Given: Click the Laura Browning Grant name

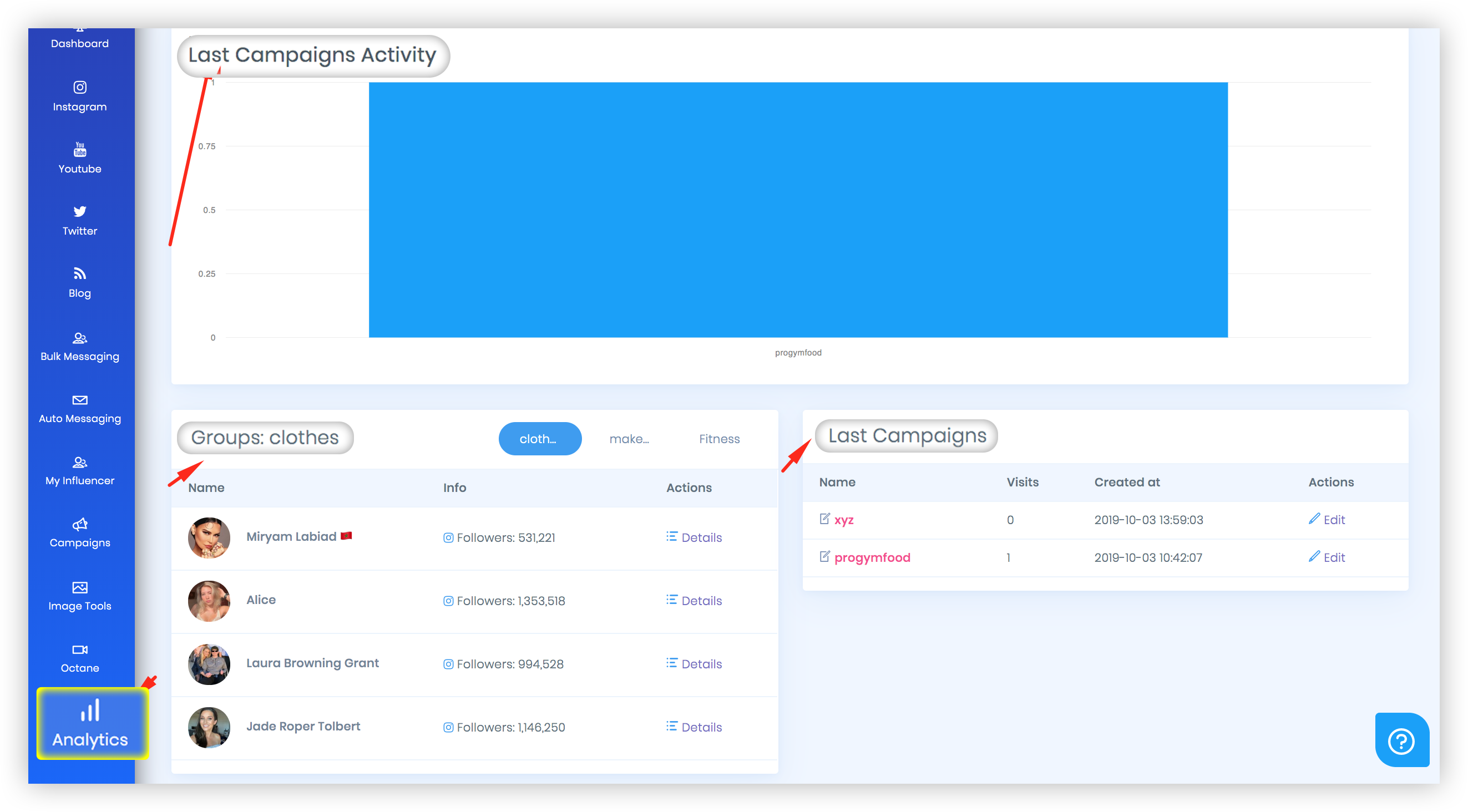Looking at the screenshot, I should pyautogui.click(x=312, y=663).
